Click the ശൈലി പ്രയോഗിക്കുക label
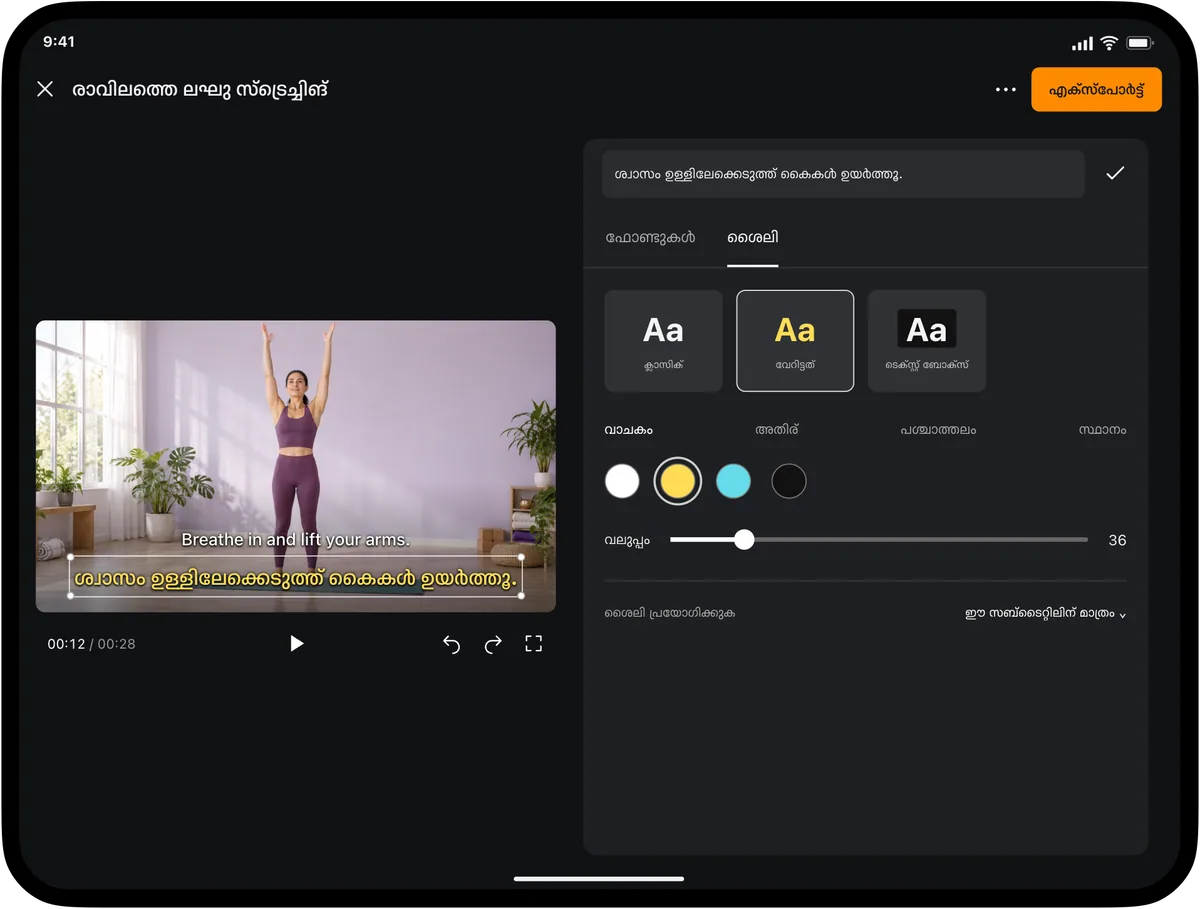Image resolution: width=1200 pixels, height=909 pixels. 669,613
